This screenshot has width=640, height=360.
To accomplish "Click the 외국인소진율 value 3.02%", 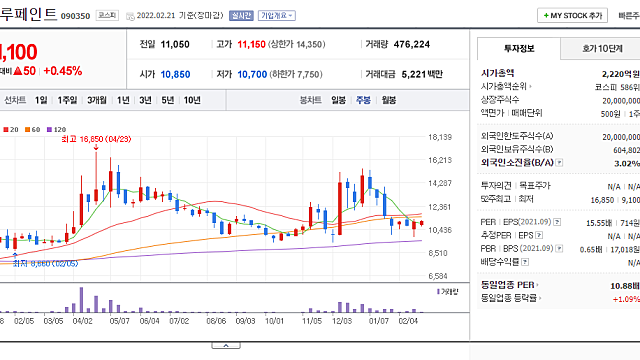I will pyautogui.click(x=627, y=163).
